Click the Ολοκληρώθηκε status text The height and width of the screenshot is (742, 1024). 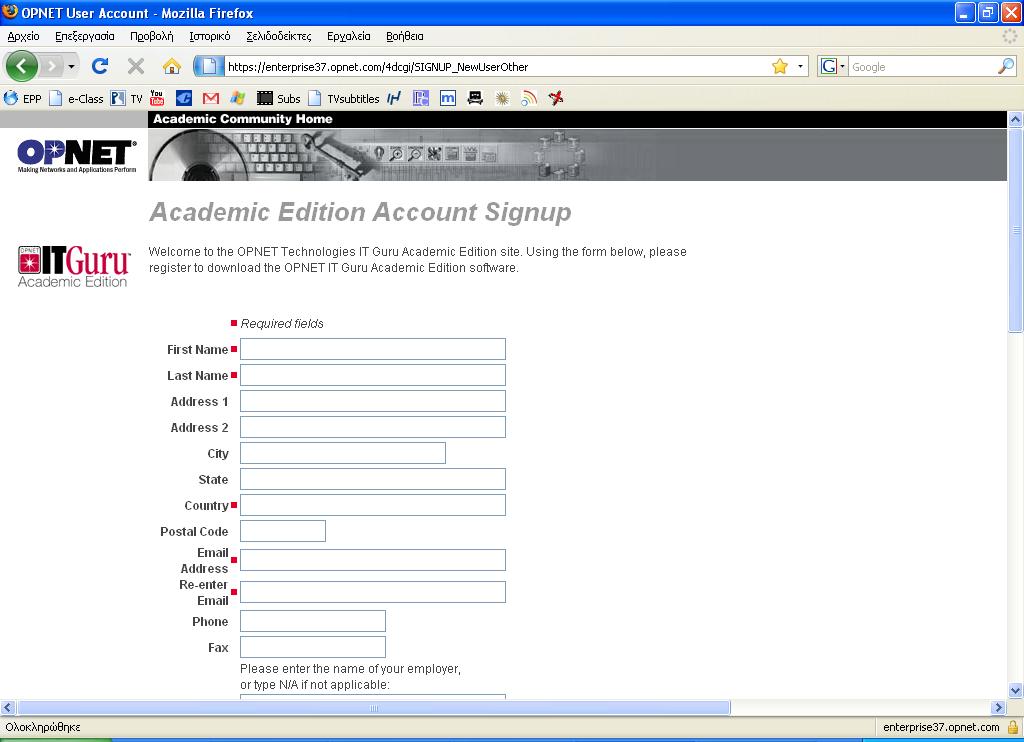pyautogui.click(x=43, y=727)
